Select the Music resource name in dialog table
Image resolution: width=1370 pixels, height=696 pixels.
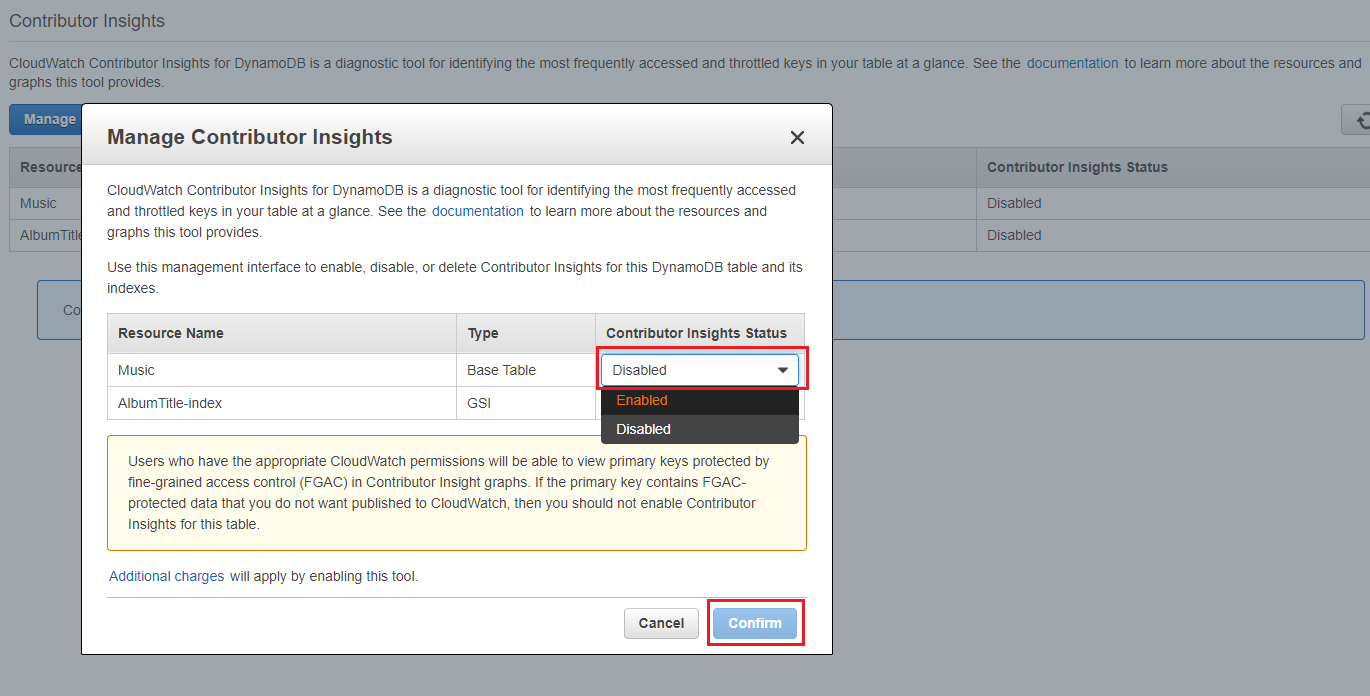tap(136, 370)
